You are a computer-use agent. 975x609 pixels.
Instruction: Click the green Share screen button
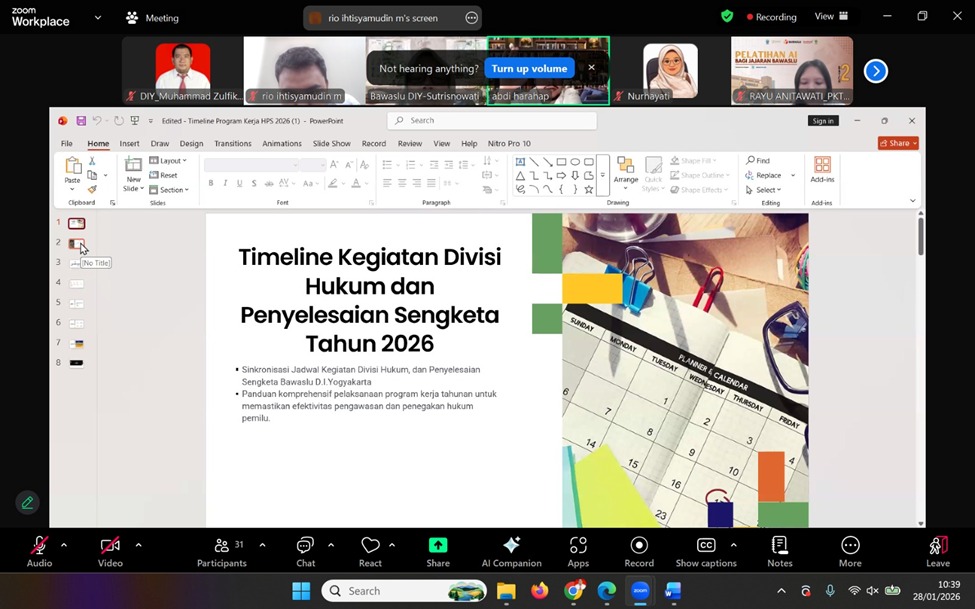coord(438,551)
